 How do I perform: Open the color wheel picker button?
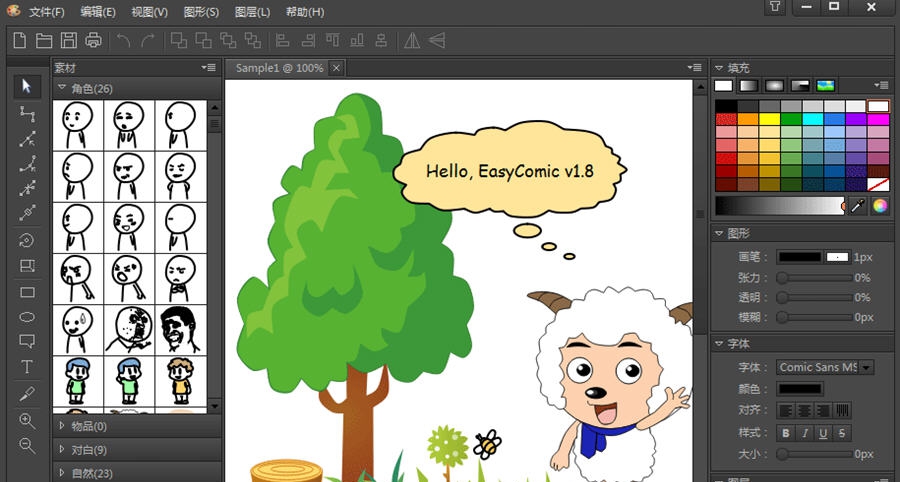click(x=880, y=205)
